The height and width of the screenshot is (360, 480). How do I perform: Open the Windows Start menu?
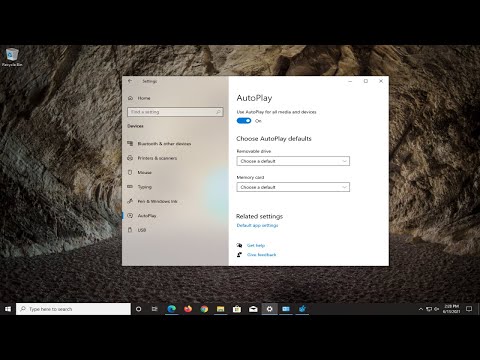[x=8, y=309]
